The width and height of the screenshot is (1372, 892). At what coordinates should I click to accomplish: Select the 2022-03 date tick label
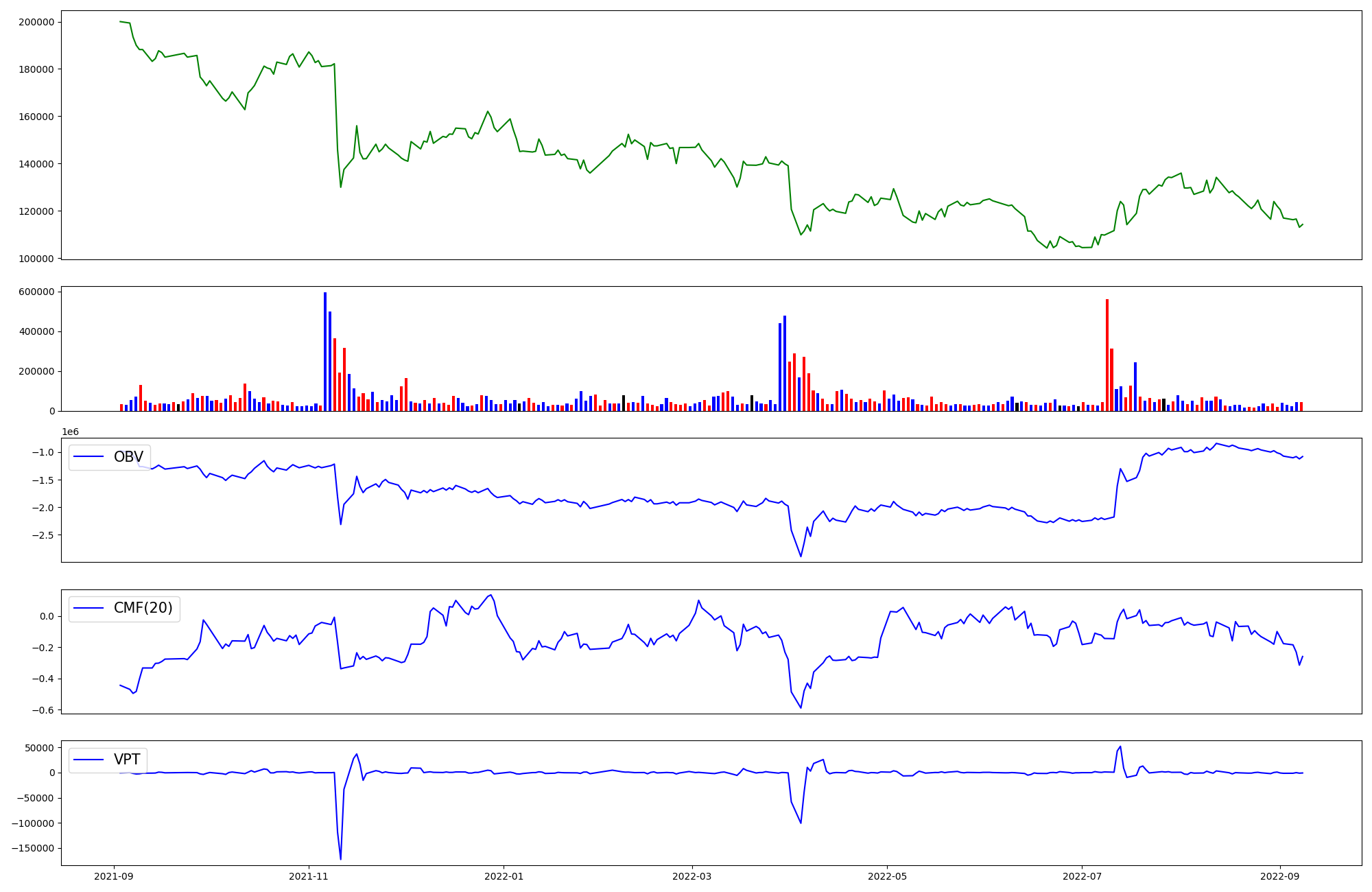(692, 876)
